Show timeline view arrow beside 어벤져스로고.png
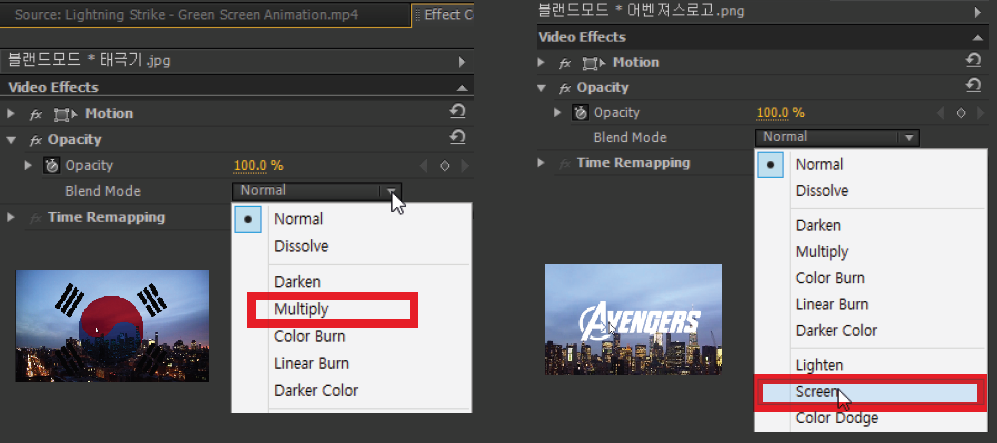The width and height of the screenshot is (997, 443). [978, 11]
